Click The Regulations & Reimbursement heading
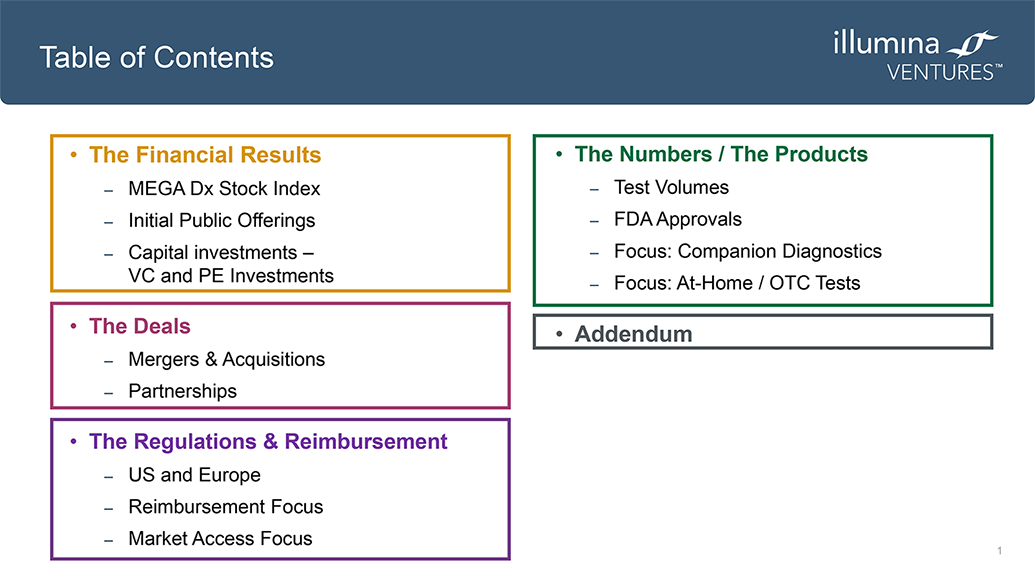The width and height of the screenshot is (1035, 582). [268, 441]
